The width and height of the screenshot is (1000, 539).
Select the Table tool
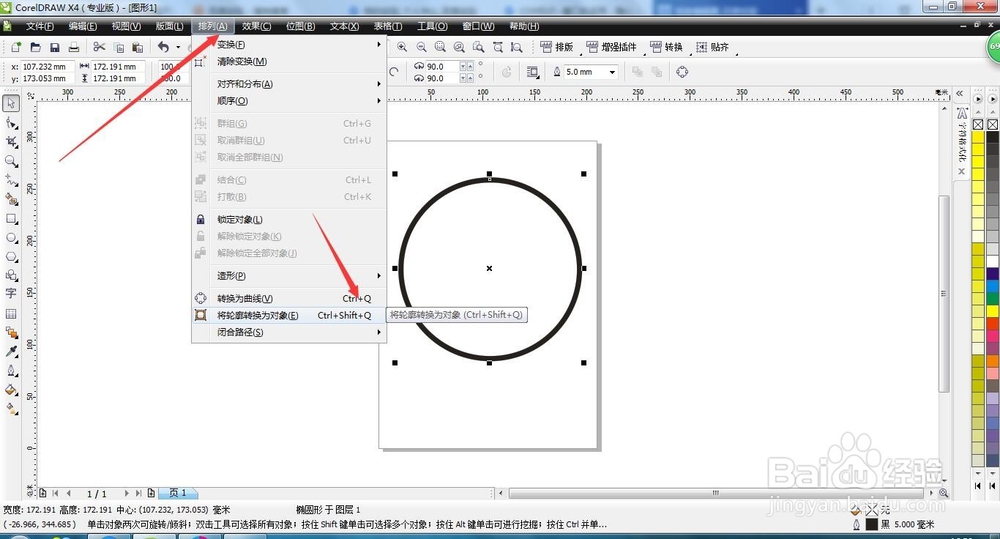pyautogui.click(x=11, y=313)
